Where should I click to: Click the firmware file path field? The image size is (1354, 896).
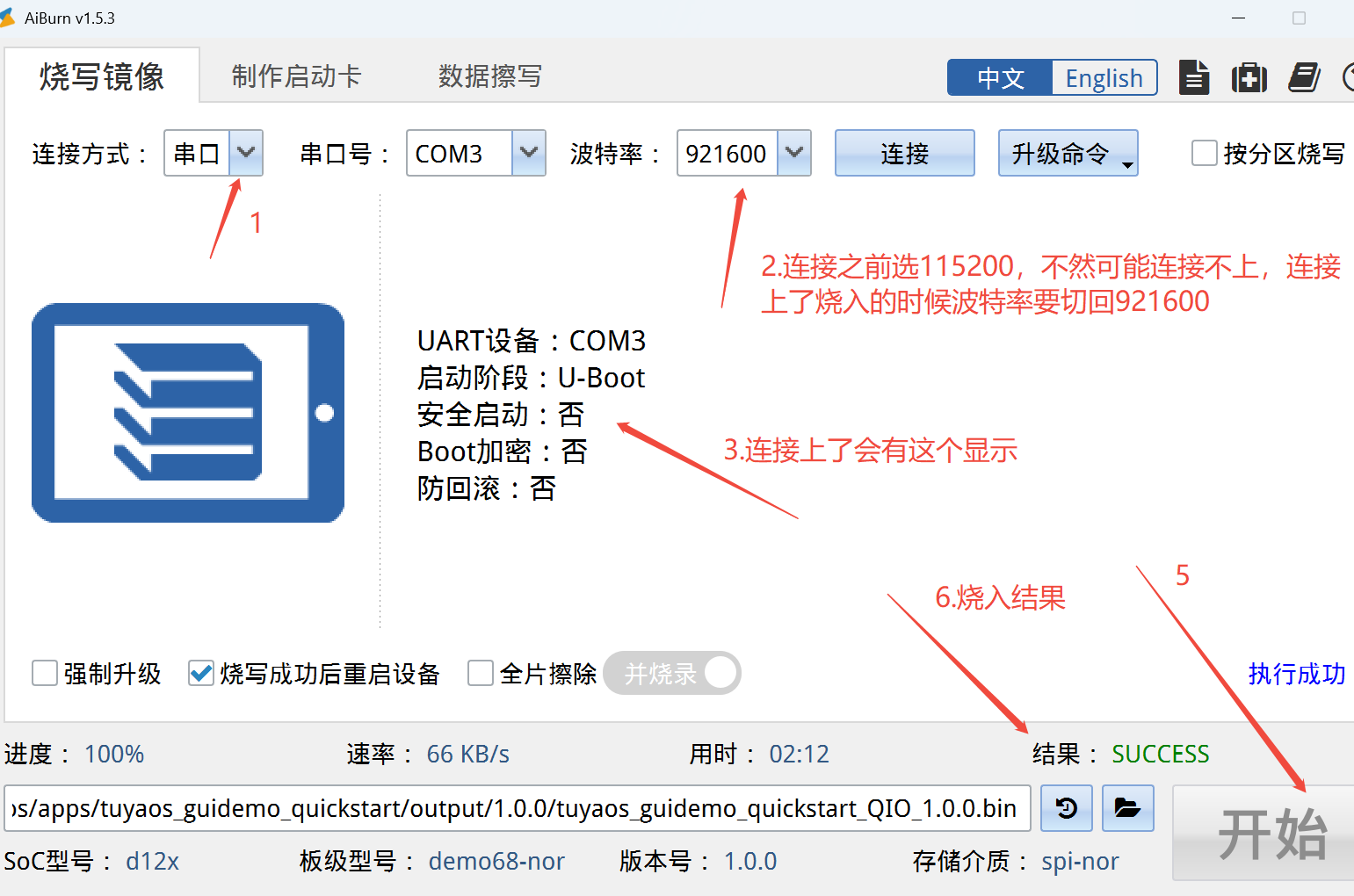(x=517, y=808)
